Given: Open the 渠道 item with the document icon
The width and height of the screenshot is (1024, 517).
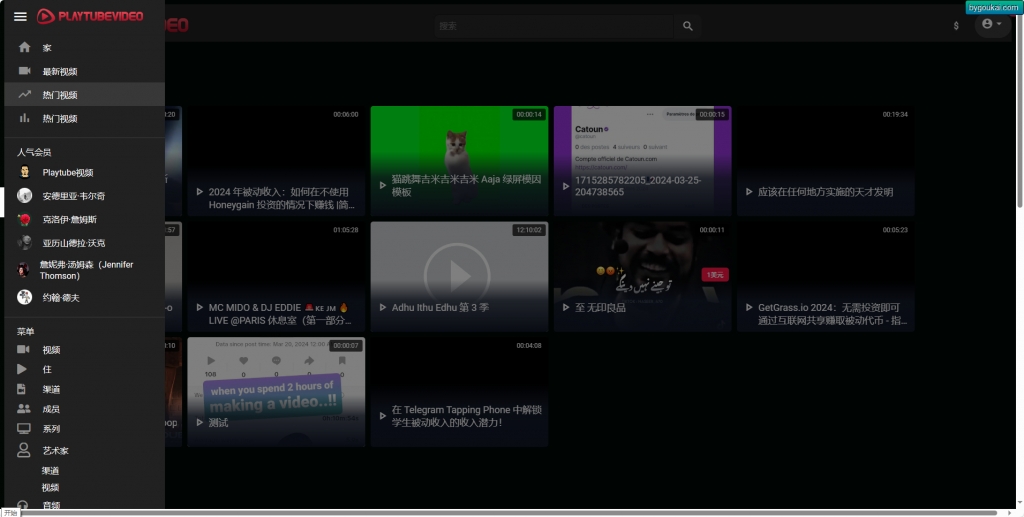Looking at the screenshot, I should (25, 389).
